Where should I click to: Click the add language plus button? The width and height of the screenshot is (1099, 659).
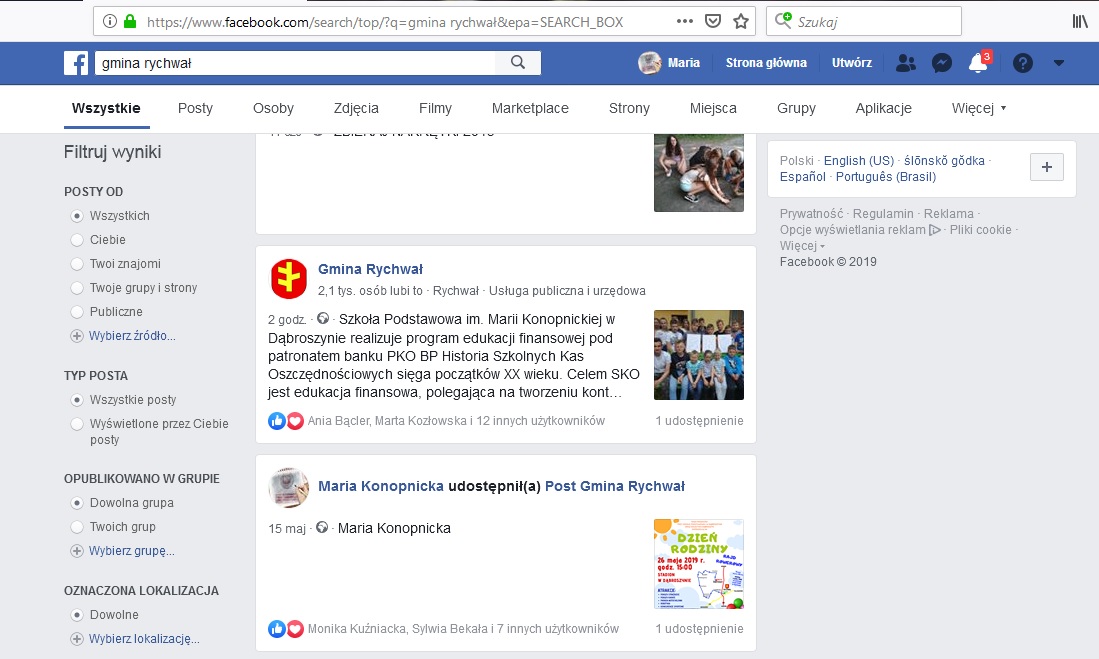pyautogui.click(x=1046, y=167)
